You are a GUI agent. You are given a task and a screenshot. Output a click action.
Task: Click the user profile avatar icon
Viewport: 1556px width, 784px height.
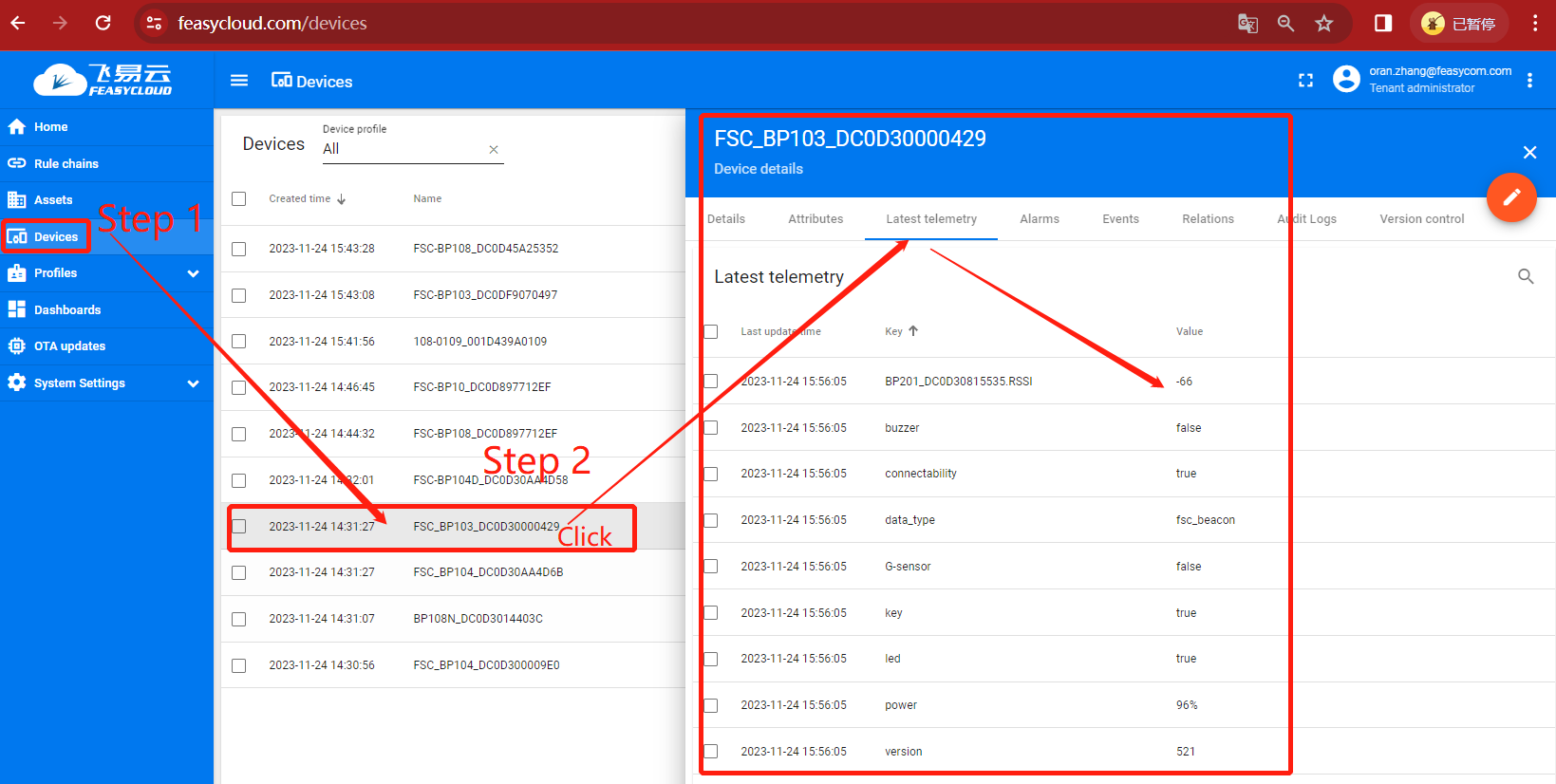(1346, 79)
